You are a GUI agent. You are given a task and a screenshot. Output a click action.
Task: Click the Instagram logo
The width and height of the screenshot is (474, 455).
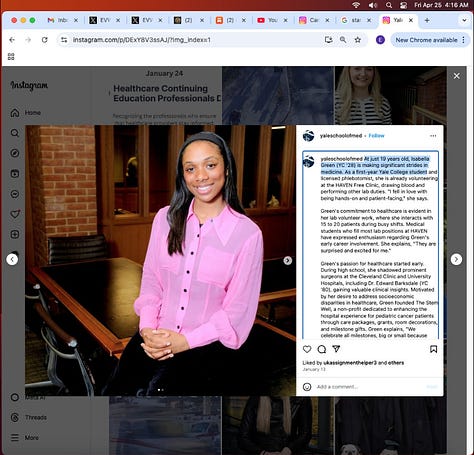click(x=29, y=86)
